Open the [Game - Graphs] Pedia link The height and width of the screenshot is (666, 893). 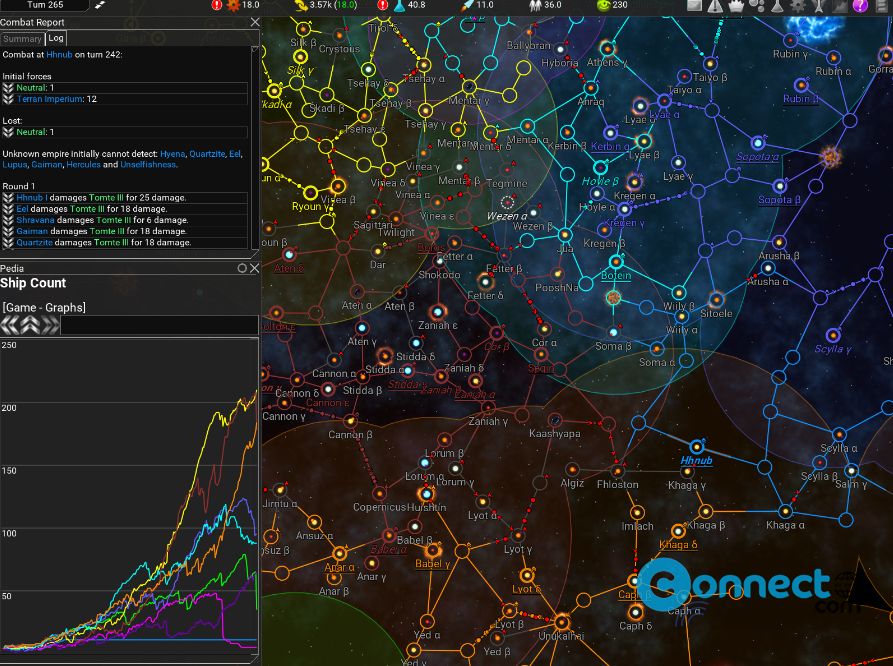(44, 308)
